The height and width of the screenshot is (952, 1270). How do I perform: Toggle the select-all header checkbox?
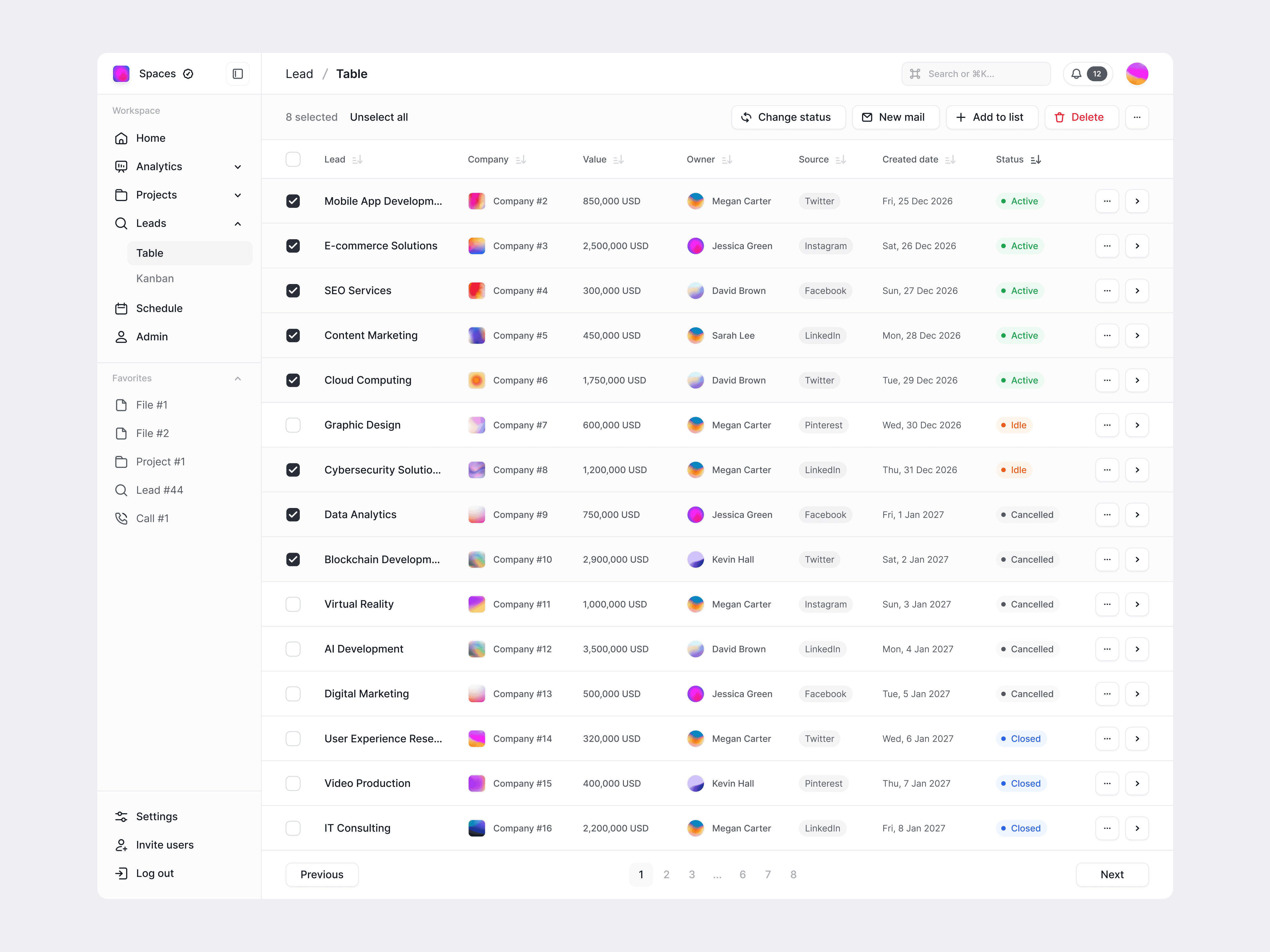(293, 159)
